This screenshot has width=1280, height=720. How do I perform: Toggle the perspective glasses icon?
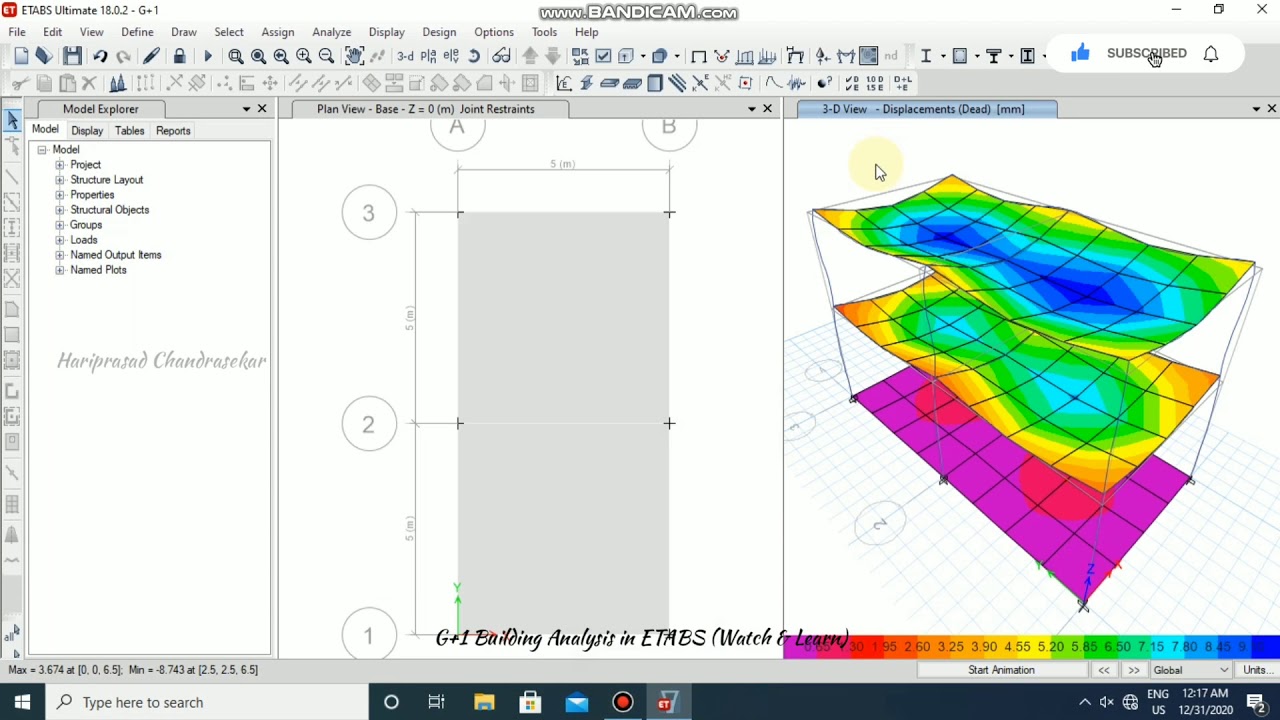pyautogui.click(x=501, y=57)
